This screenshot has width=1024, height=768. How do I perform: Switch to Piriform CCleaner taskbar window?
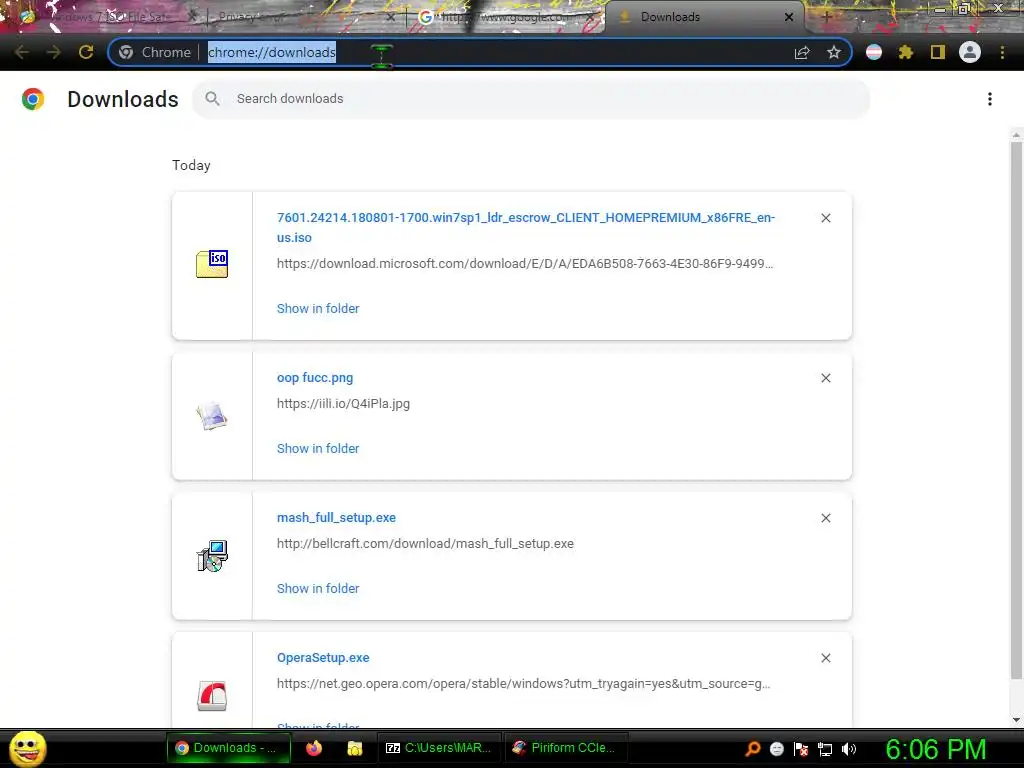tap(566, 748)
